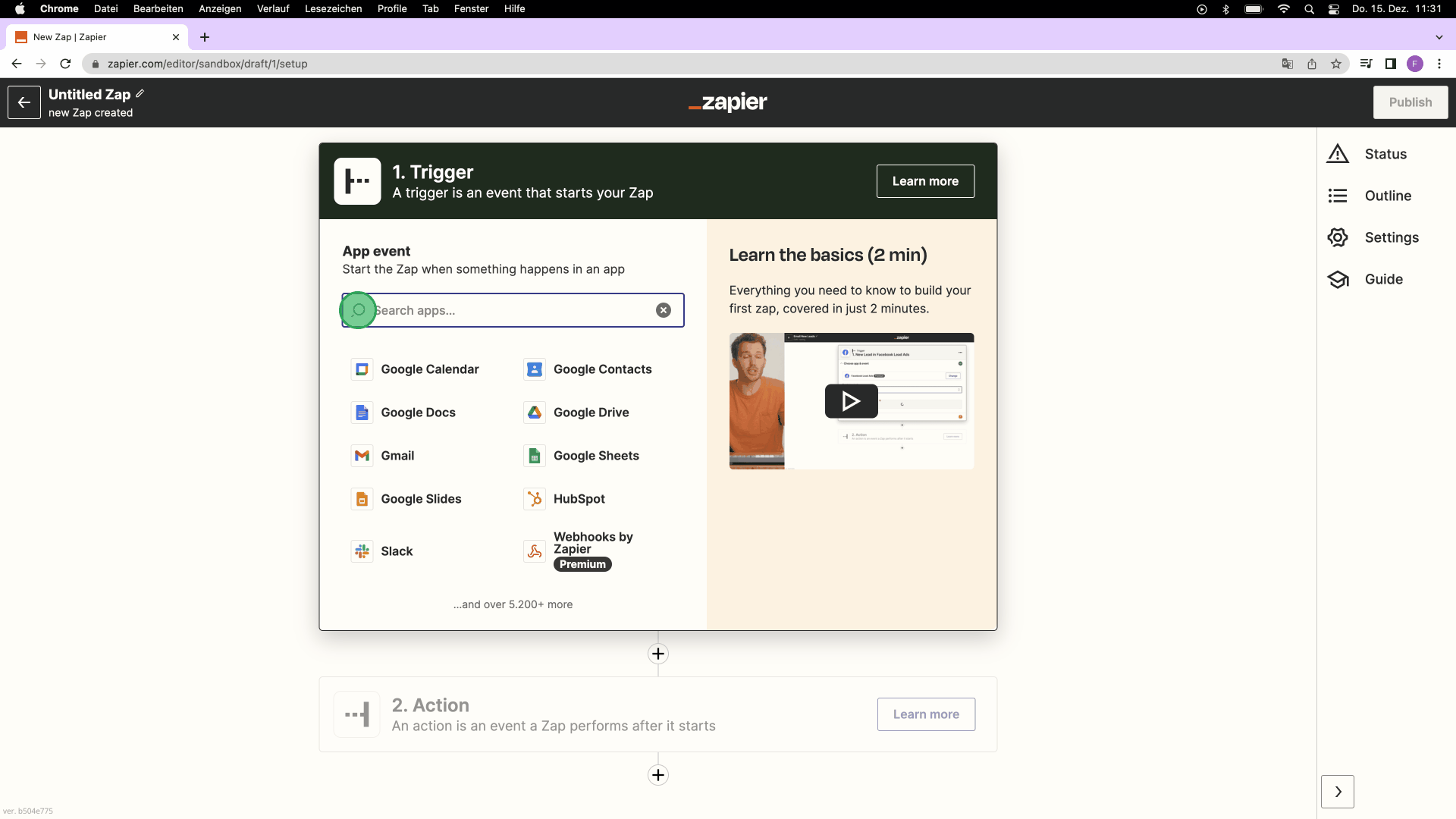Add a step below the Action
Screen dimensions: 1456x819
658,775
